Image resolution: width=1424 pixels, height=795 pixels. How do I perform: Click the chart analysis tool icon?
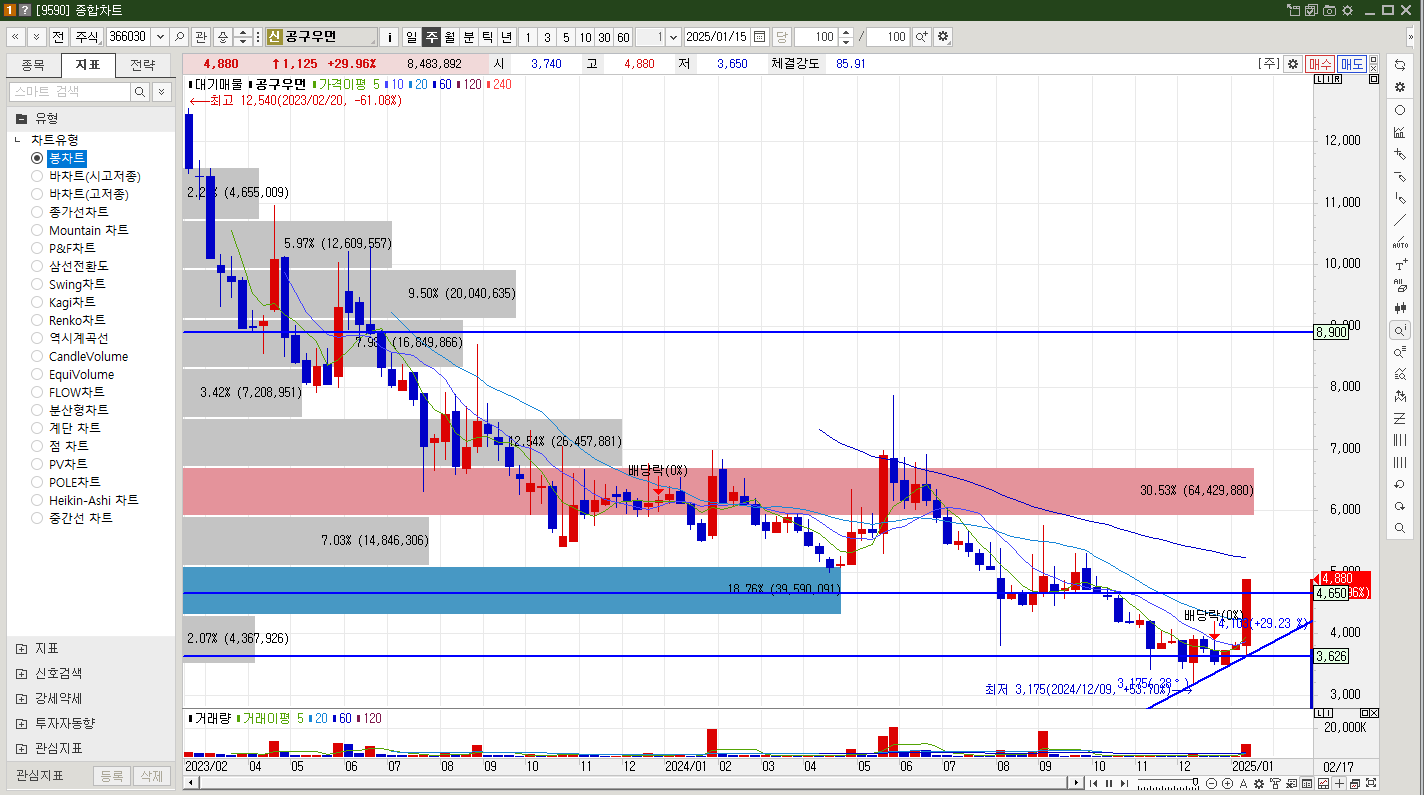[x=1400, y=132]
